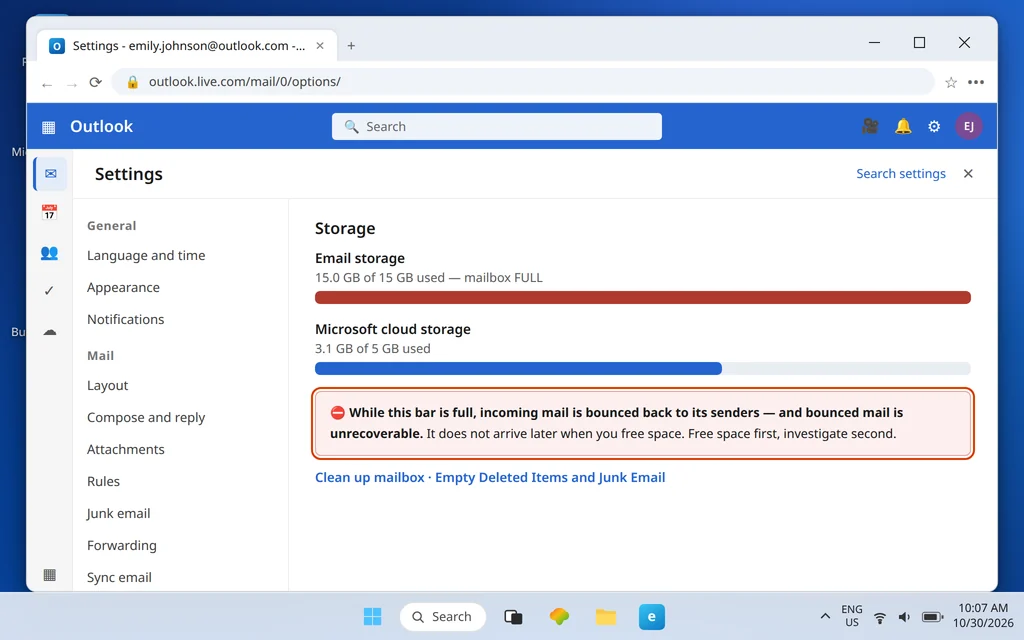Image resolution: width=1024 pixels, height=640 pixels.
Task: Open Language and time settings
Action: click(146, 255)
